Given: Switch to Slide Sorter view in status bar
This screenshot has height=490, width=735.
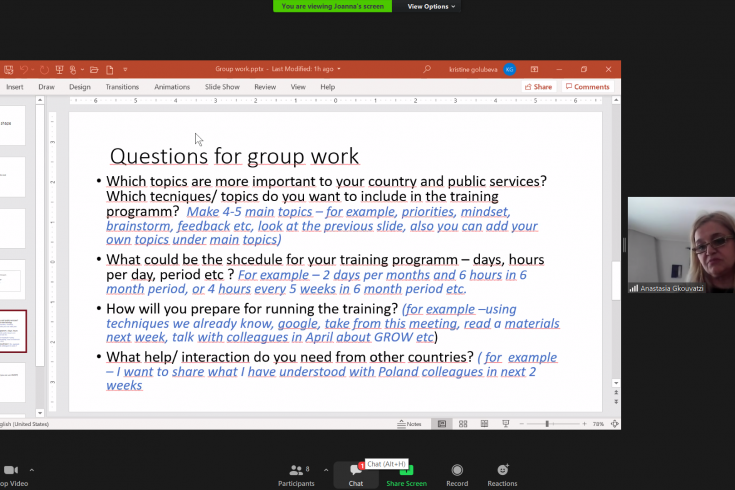Looking at the screenshot, I should click(463, 424).
